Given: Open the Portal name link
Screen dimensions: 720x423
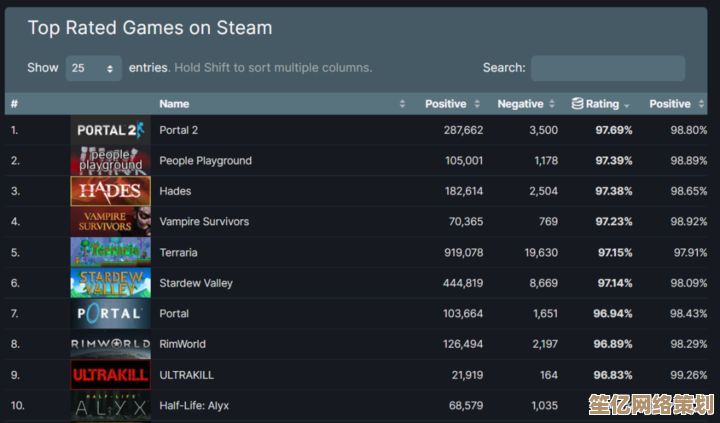Looking at the screenshot, I should (x=174, y=314).
